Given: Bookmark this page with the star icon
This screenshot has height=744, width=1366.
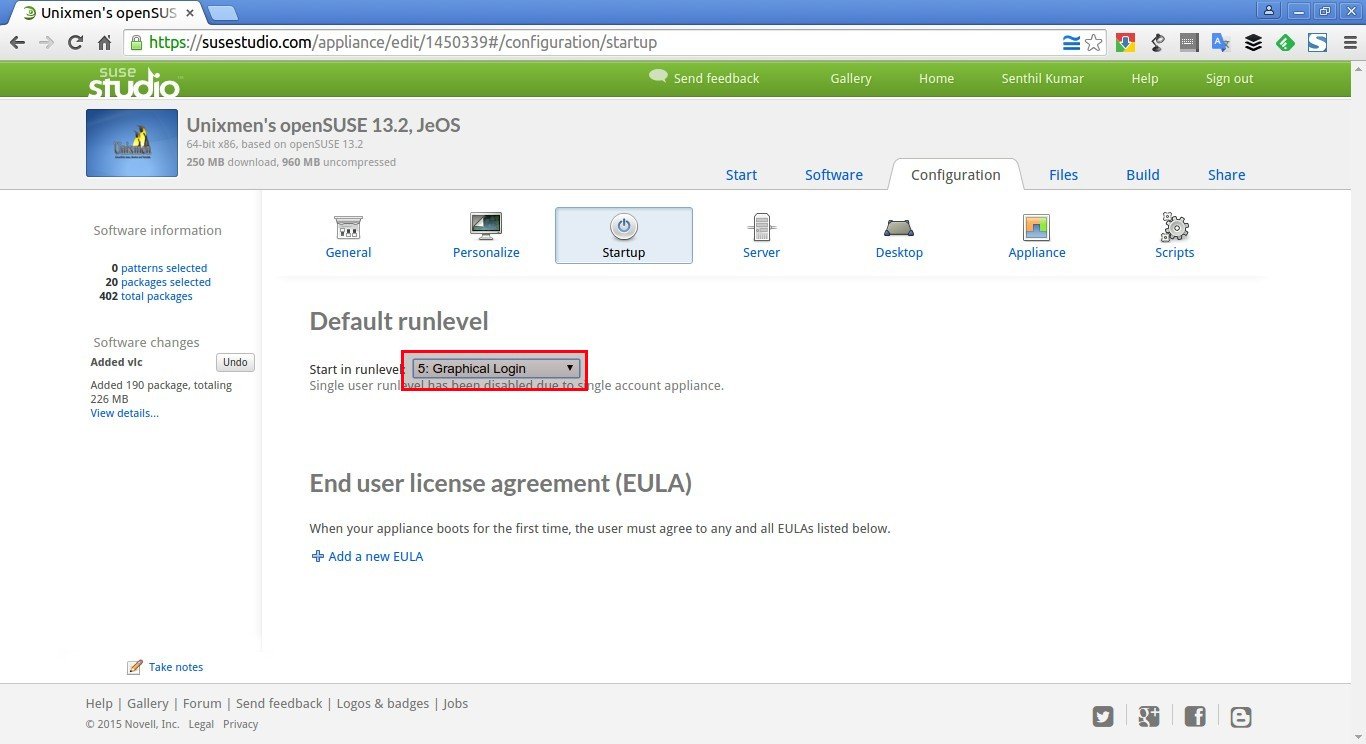Looking at the screenshot, I should point(1094,43).
